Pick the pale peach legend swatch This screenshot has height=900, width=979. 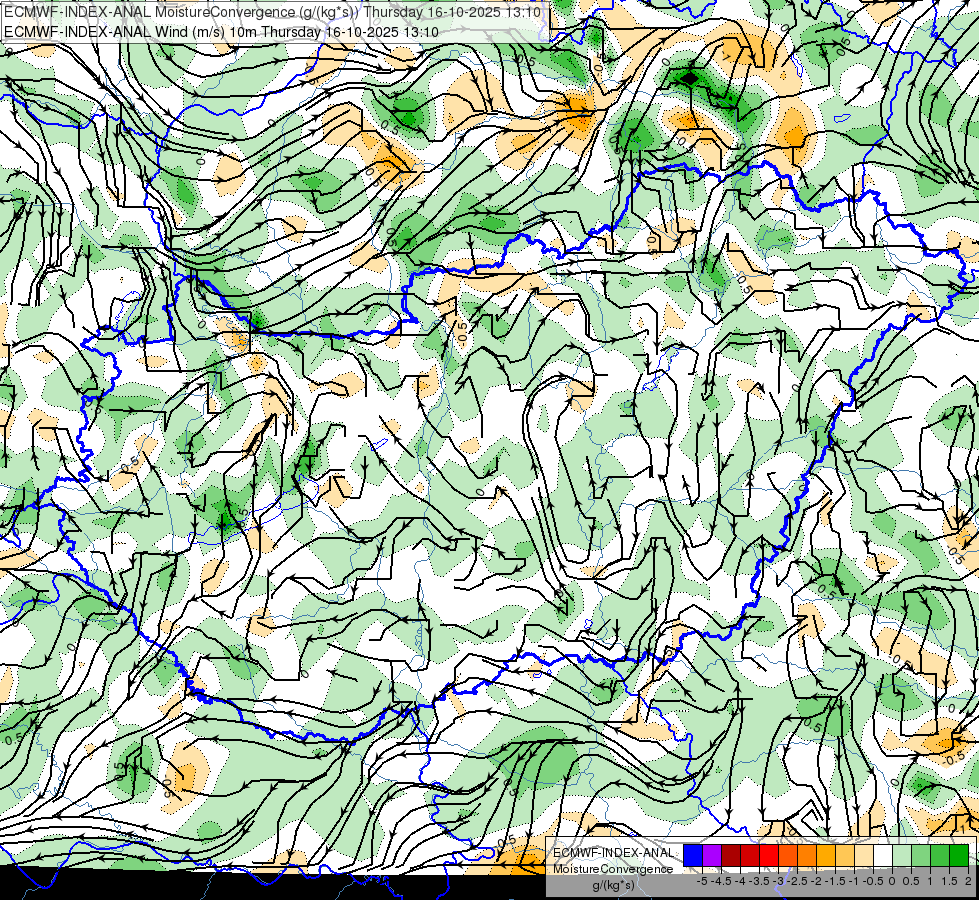click(x=864, y=855)
